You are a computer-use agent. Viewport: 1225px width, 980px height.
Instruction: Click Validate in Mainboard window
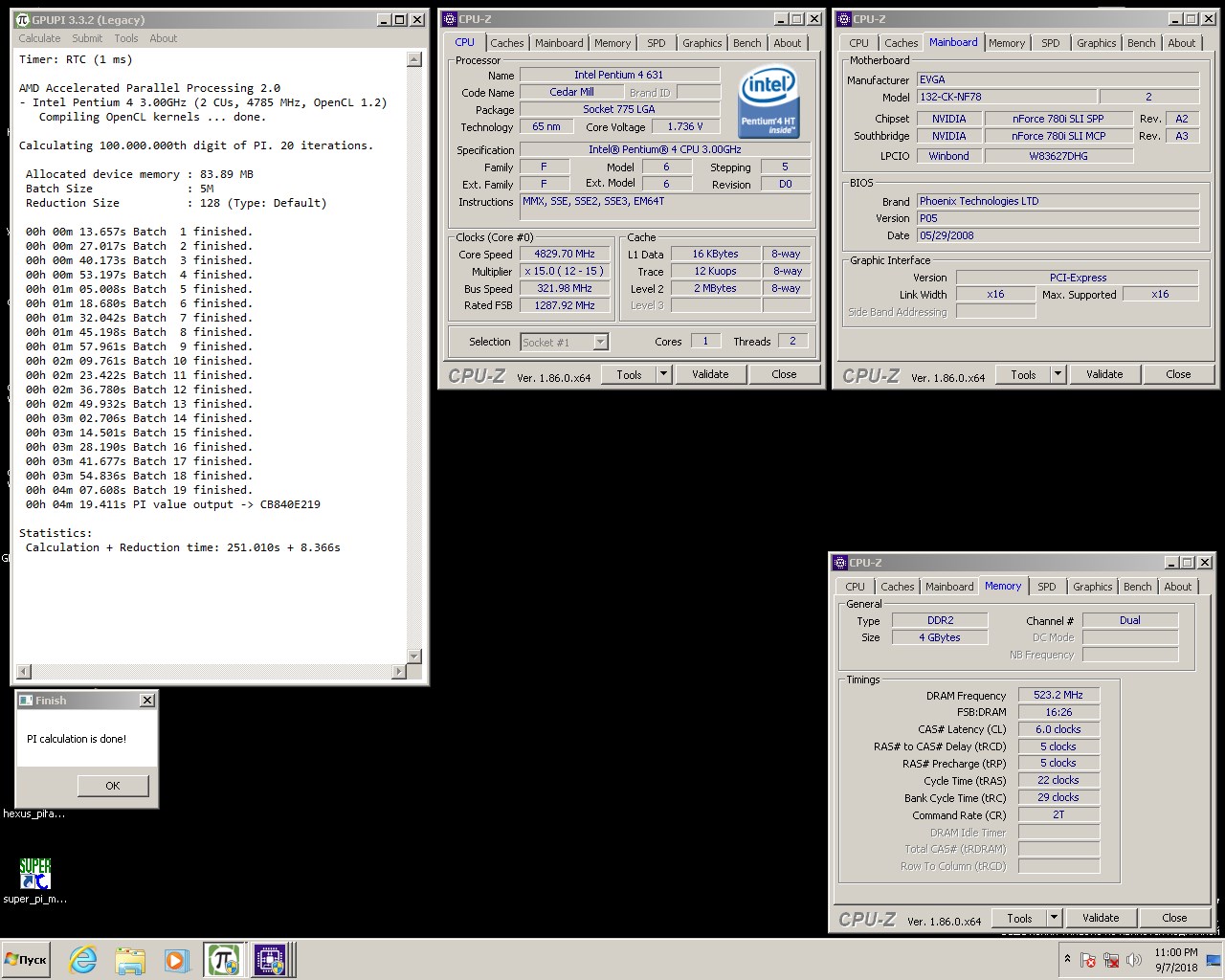click(x=1104, y=374)
